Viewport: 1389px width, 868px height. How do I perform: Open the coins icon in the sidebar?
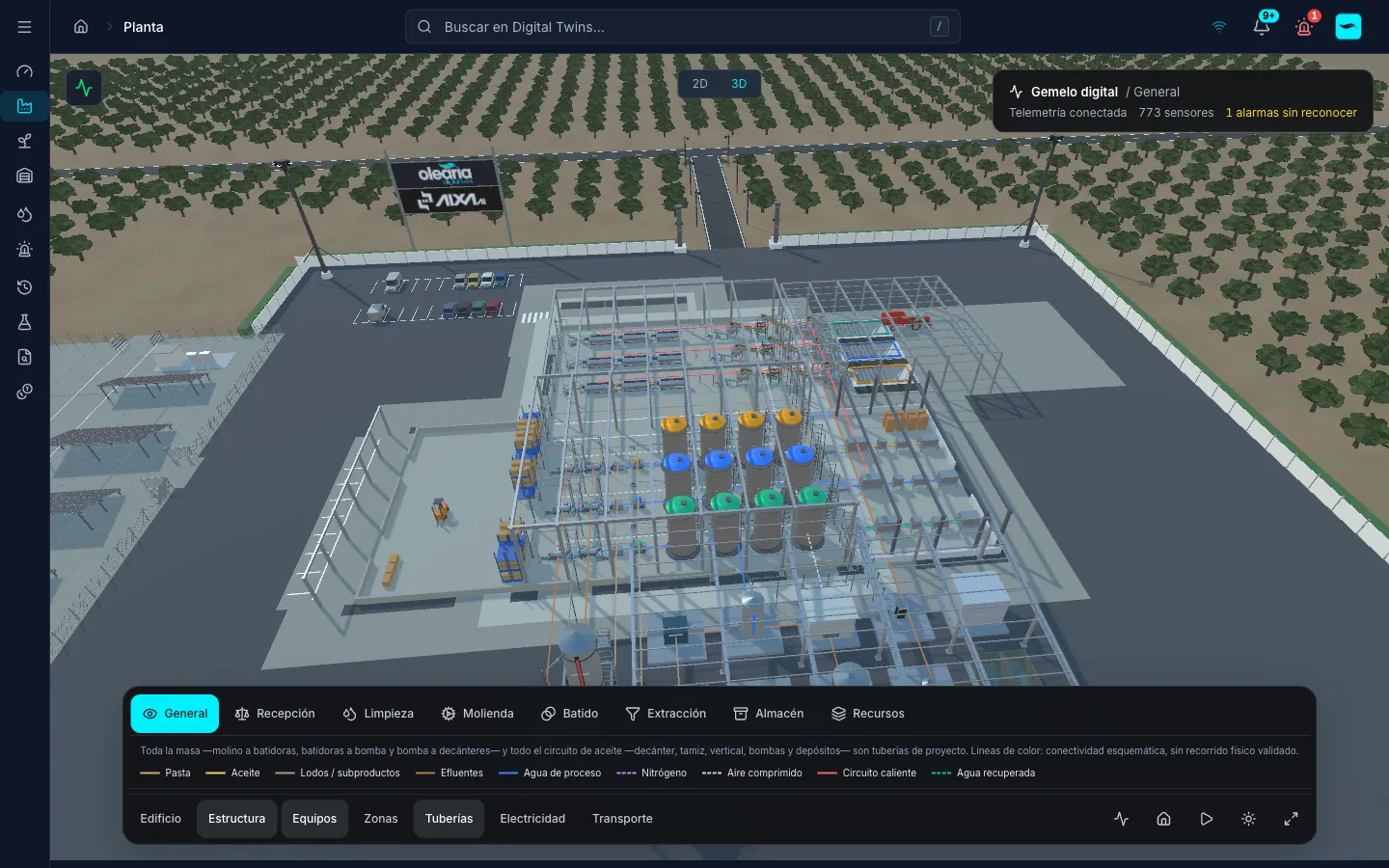tap(24, 392)
